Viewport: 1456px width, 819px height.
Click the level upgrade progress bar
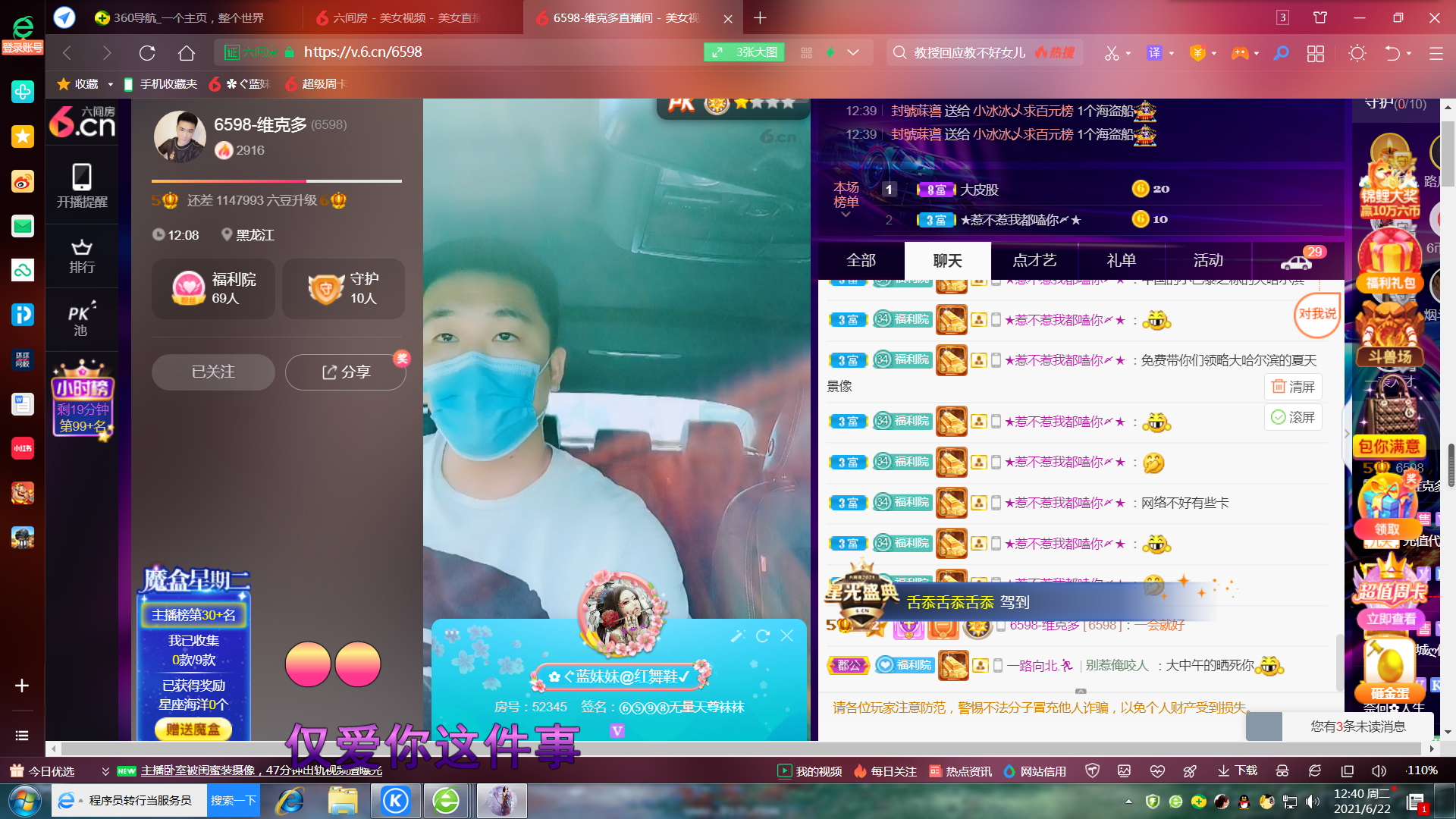click(277, 181)
